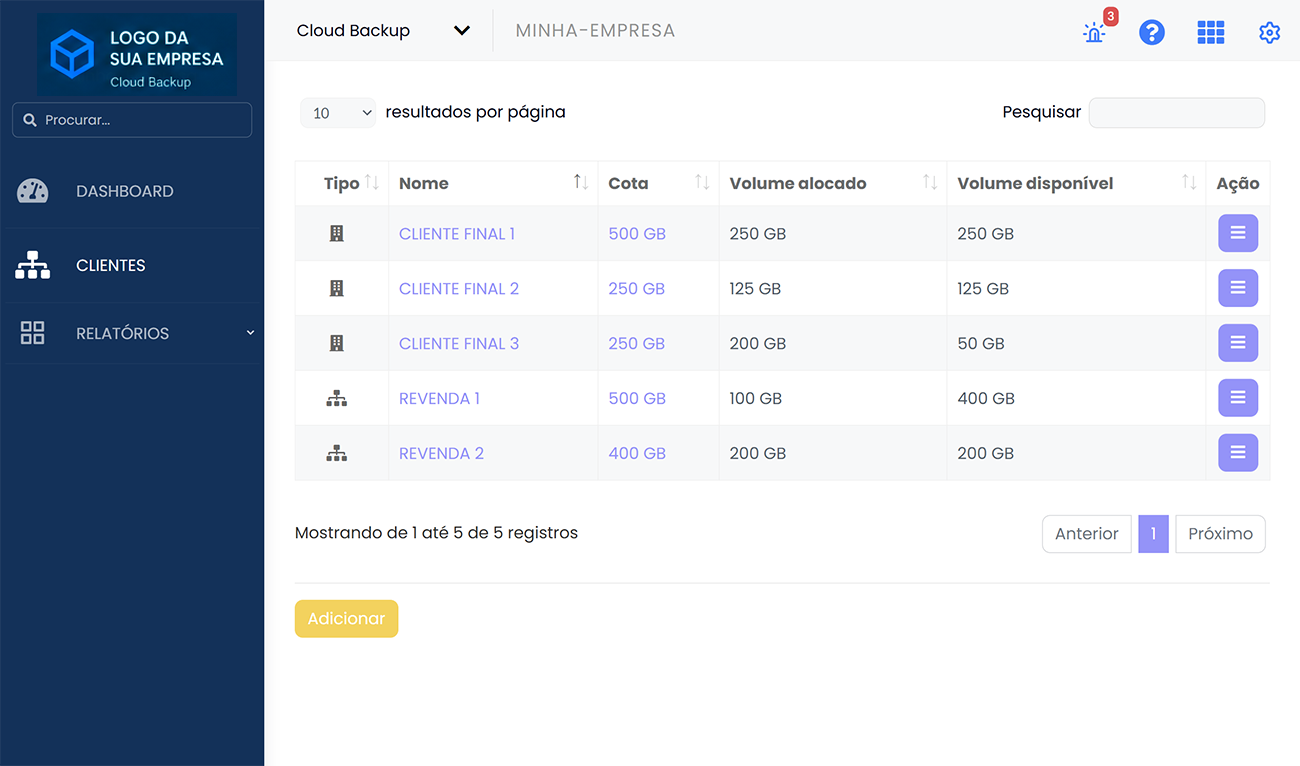1300x766 pixels.
Task: Click the Clientes hierarchy icon in sidebar
Action: [x=33, y=265]
